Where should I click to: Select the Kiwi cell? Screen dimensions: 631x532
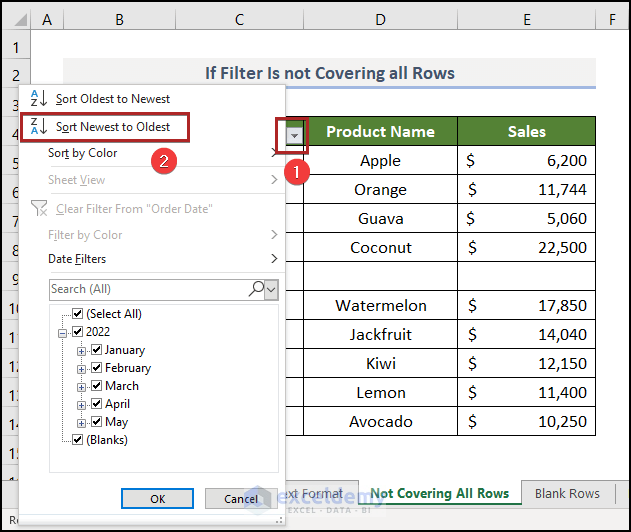click(x=380, y=363)
